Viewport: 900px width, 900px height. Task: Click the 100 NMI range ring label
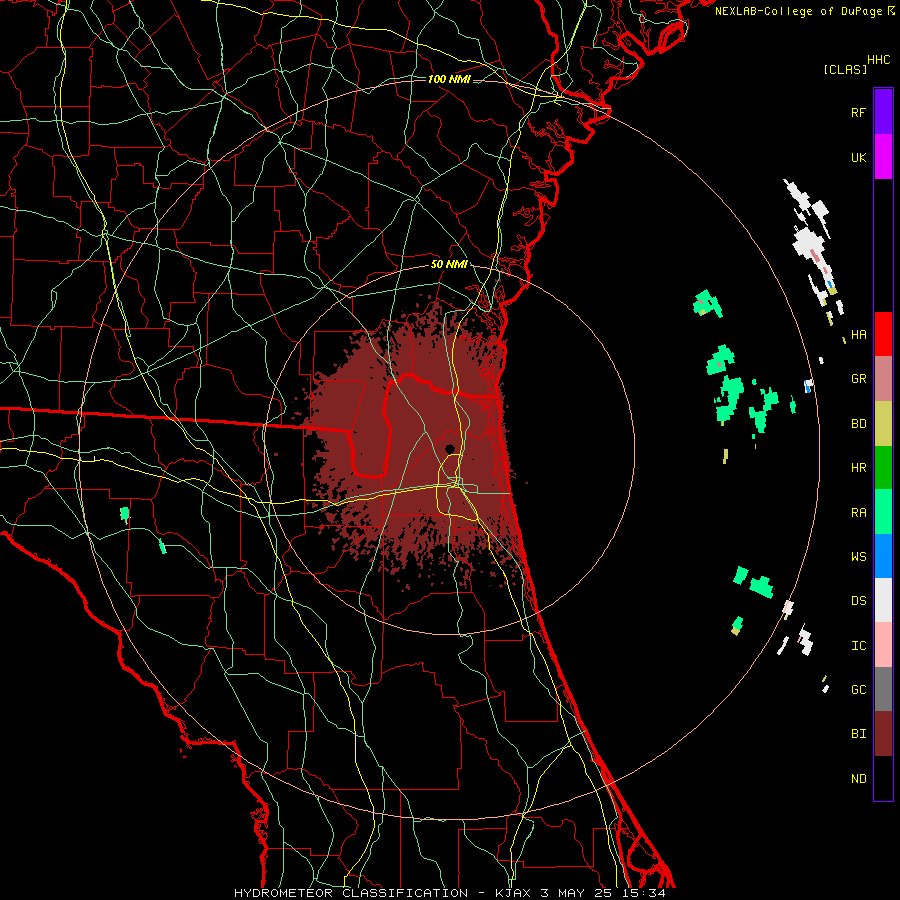449,79
